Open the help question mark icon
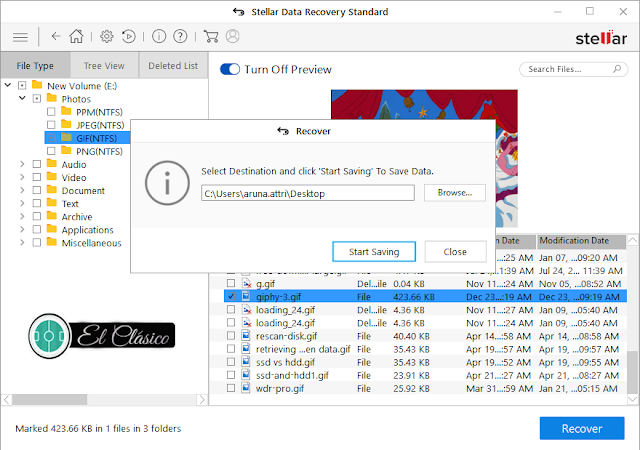This screenshot has width=640, height=450. 180,36
